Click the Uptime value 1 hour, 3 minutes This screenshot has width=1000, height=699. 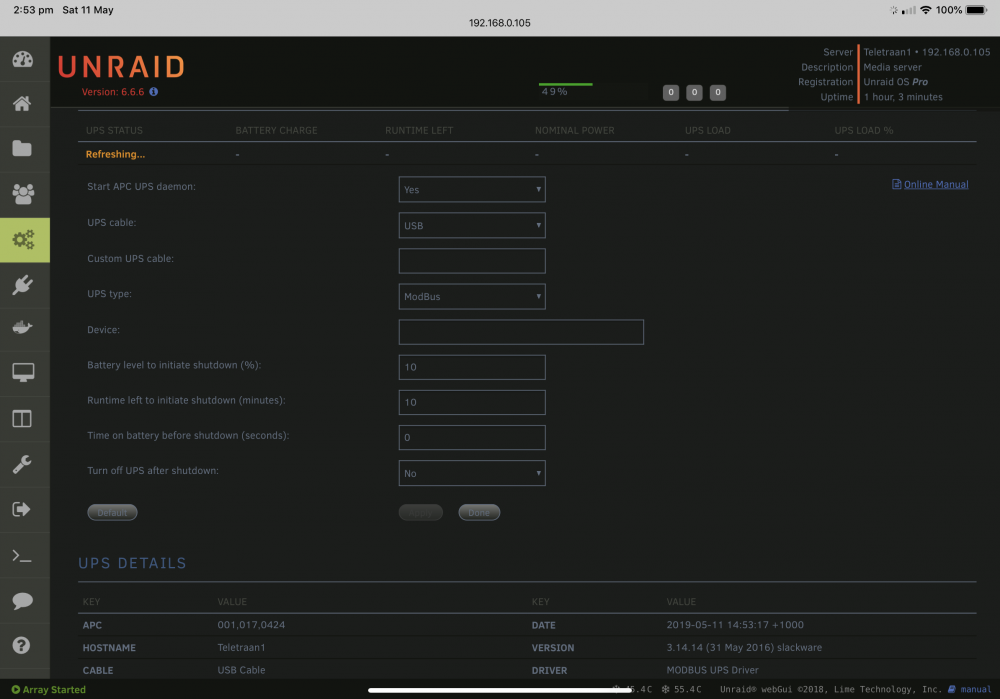click(x=903, y=97)
